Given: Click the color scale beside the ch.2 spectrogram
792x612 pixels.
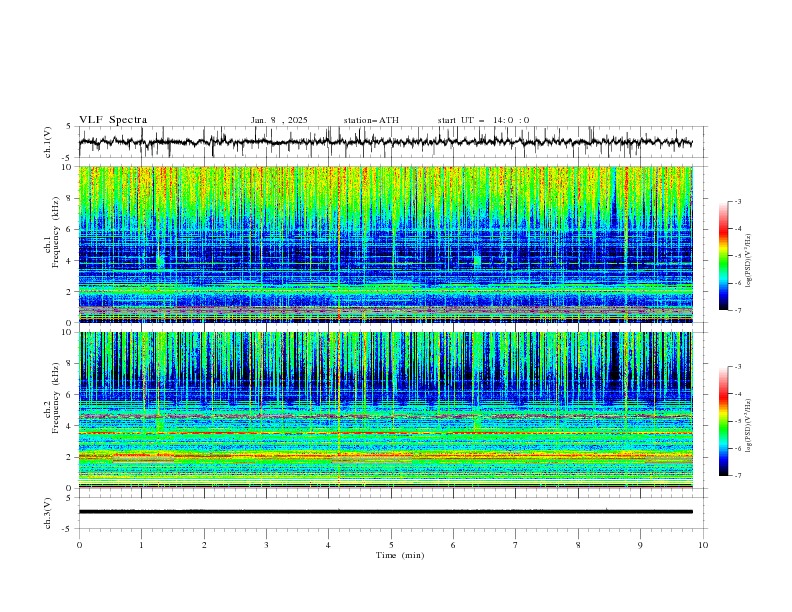Looking at the screenshot, I should point(723,421).
